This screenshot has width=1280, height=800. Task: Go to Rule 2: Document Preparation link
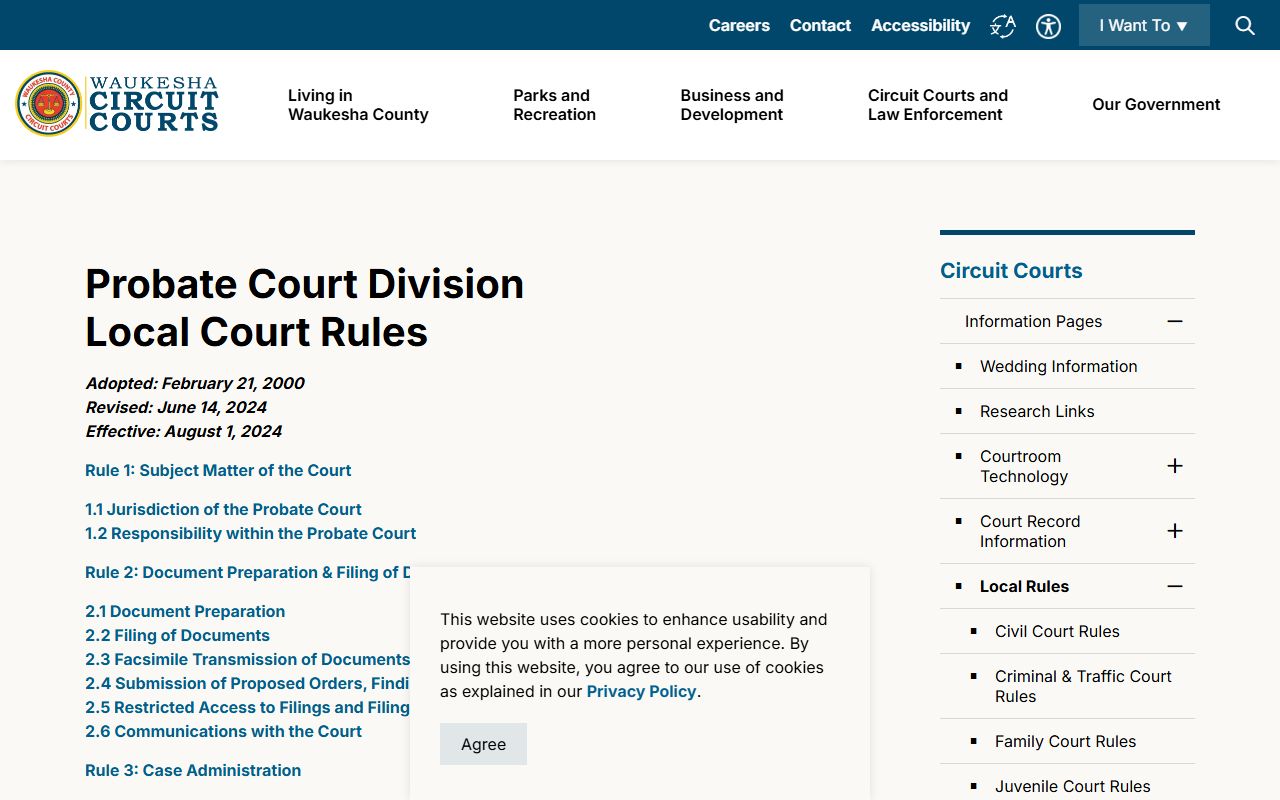tap(247, 572)
